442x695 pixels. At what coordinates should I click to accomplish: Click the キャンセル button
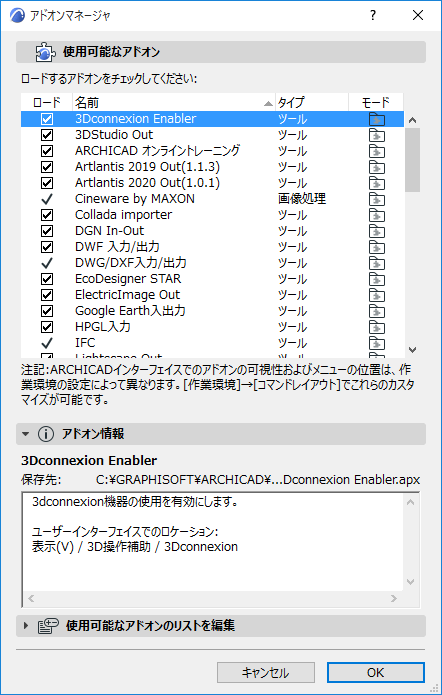[x=266, y=672]
